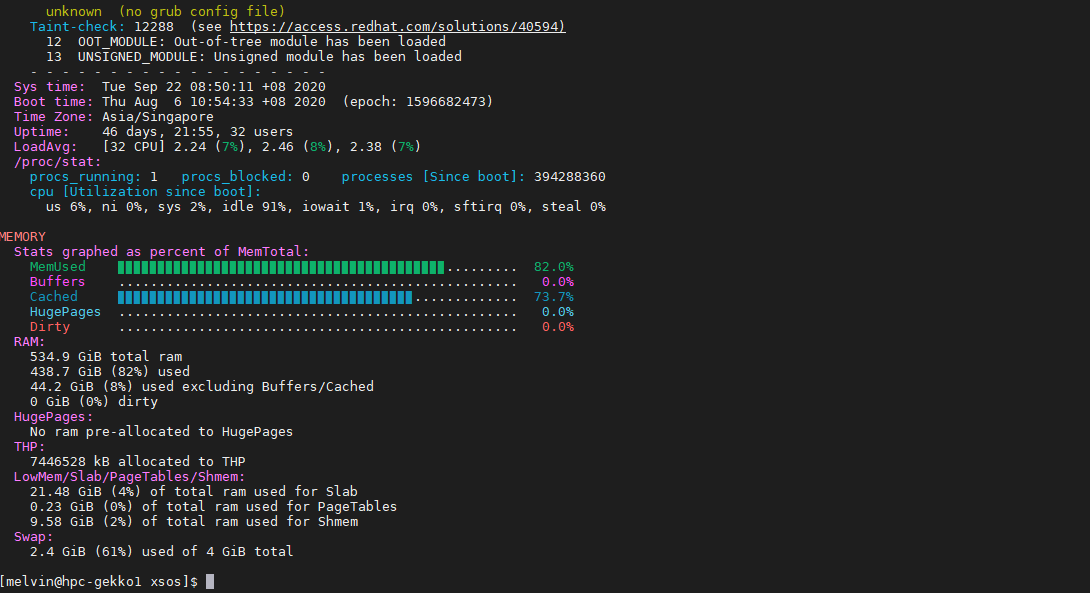Image resolution: width=1090 pixels, height=593 pixels.
Task: Click the MemUsed green usage bar
Action: [281, 267]
